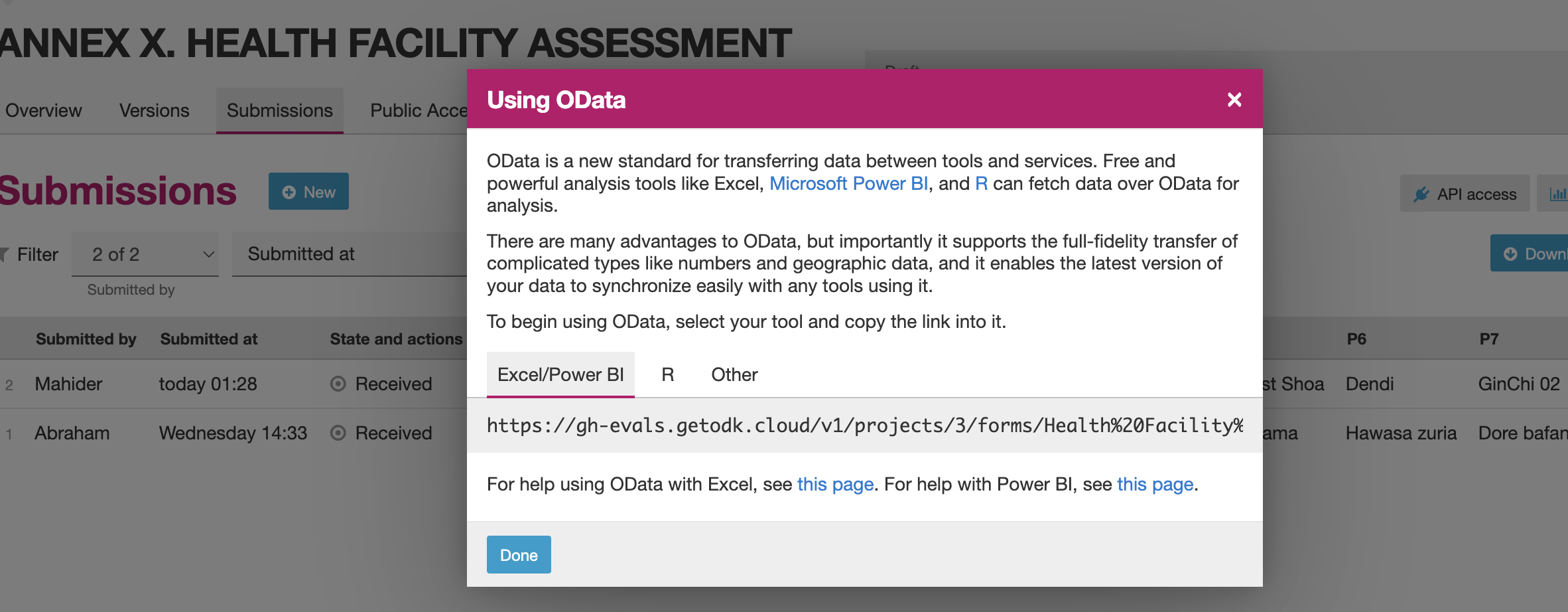Screen dimensions: 1568x612
Task: Open the Overview tab
Action: click(44, 110)
